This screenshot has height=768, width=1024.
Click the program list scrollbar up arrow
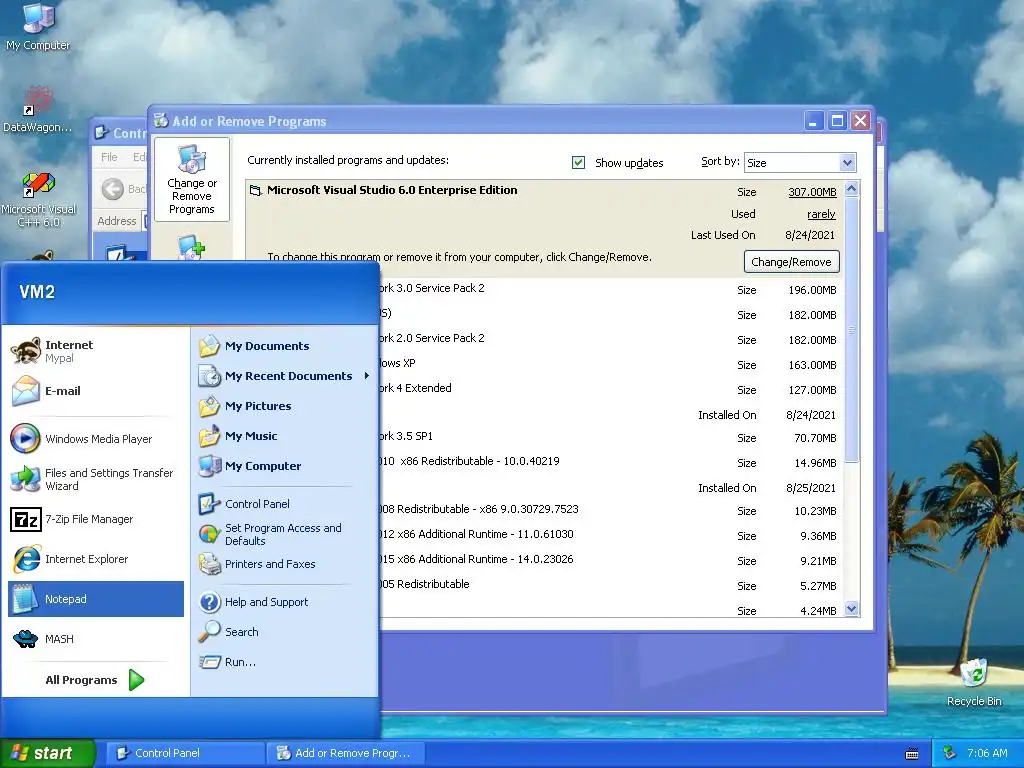(851, 189)
